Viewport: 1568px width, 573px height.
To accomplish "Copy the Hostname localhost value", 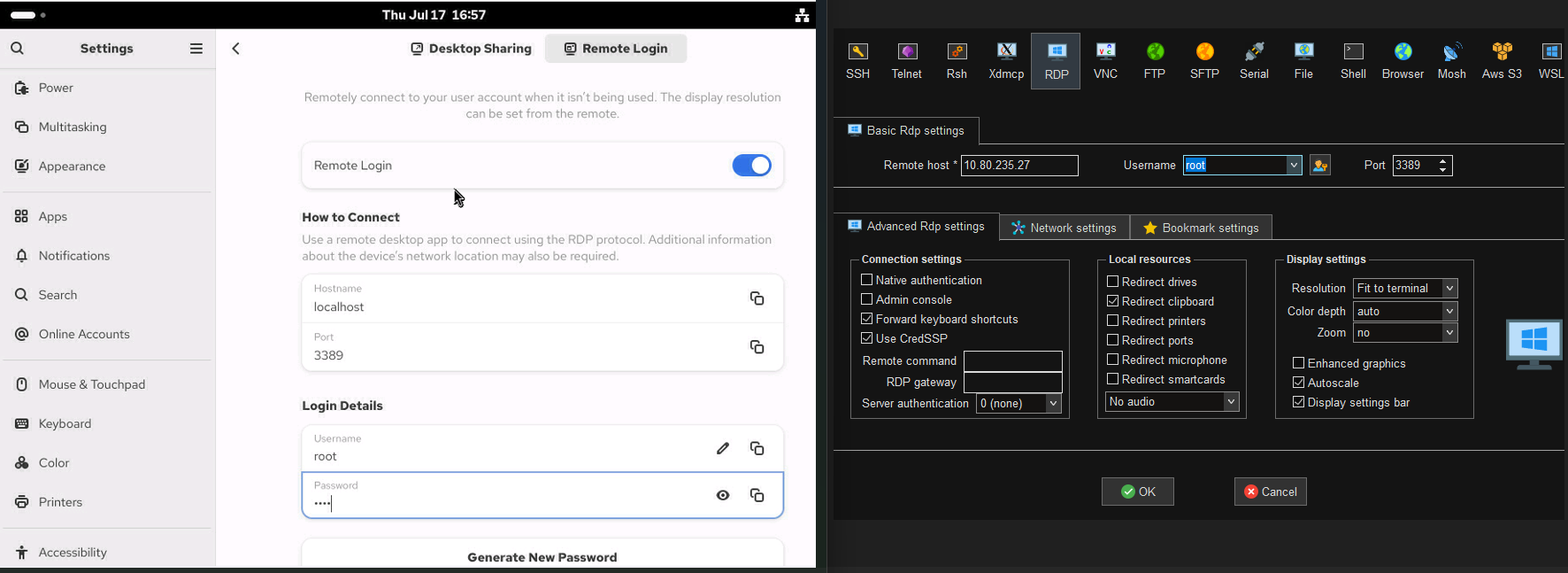I will (757, 298).
